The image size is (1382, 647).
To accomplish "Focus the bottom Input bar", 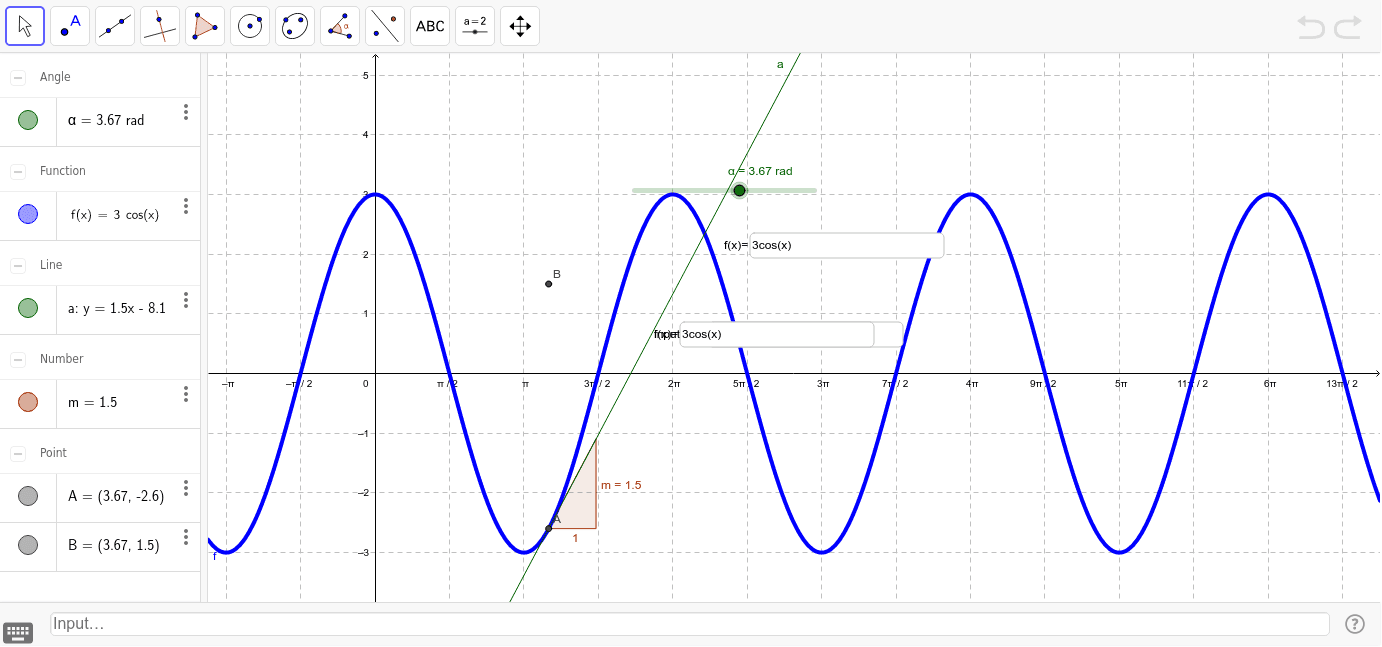I will 690,624.
